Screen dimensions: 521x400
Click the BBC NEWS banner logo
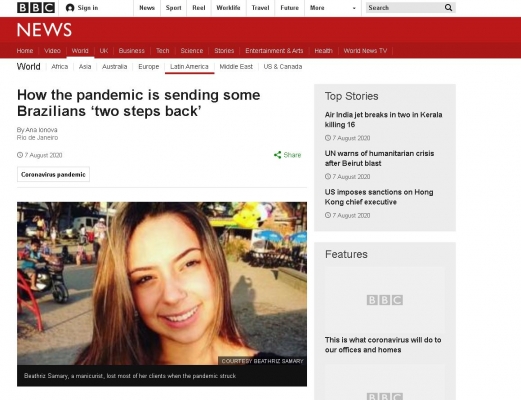(x=44, y=30)
